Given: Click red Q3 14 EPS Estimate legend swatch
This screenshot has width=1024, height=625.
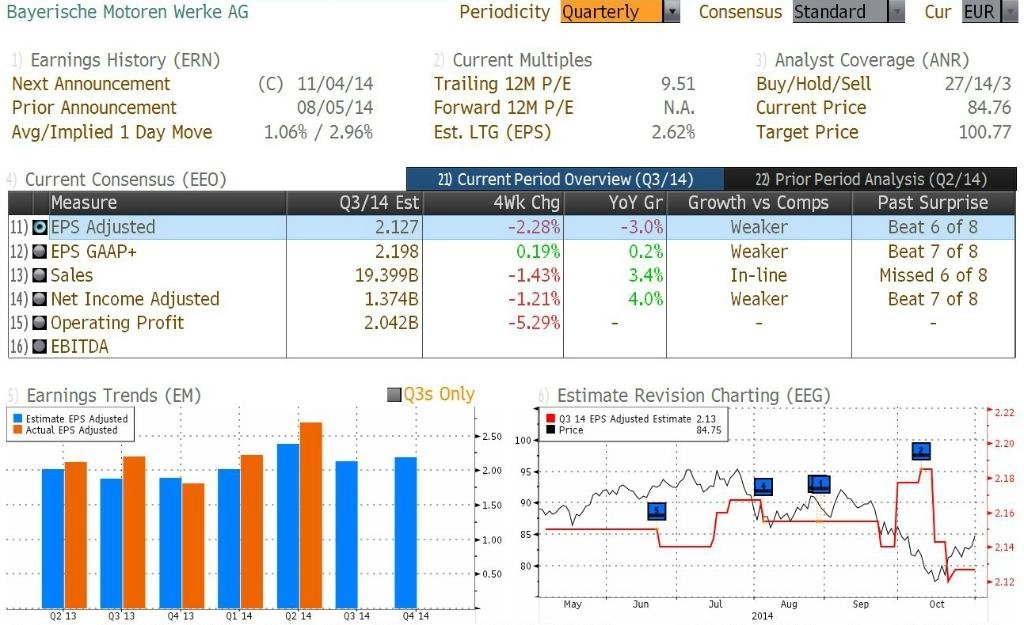Looking at the screenshot, I should (551, 419).
